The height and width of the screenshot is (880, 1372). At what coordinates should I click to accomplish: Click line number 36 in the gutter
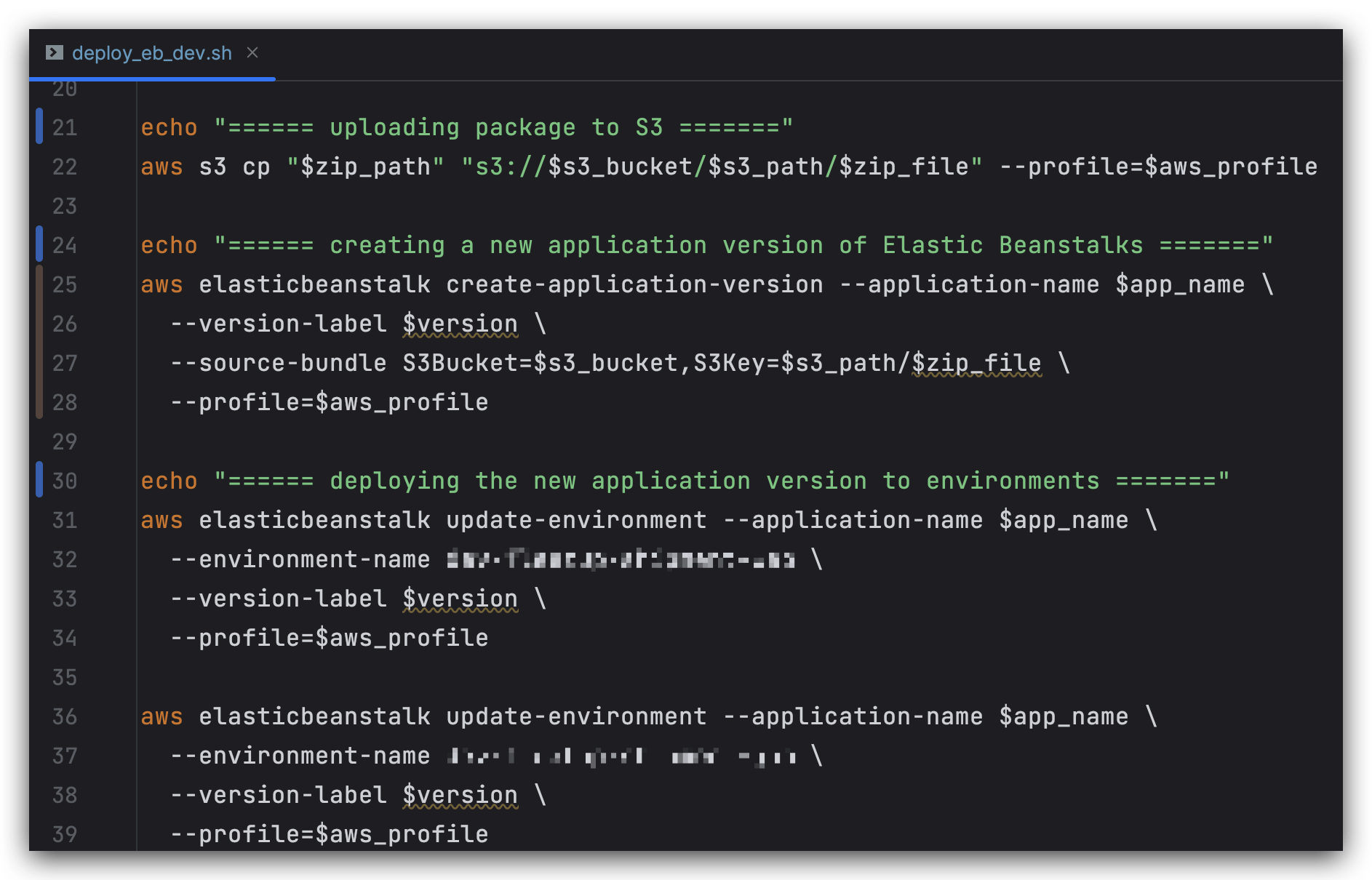65,716
